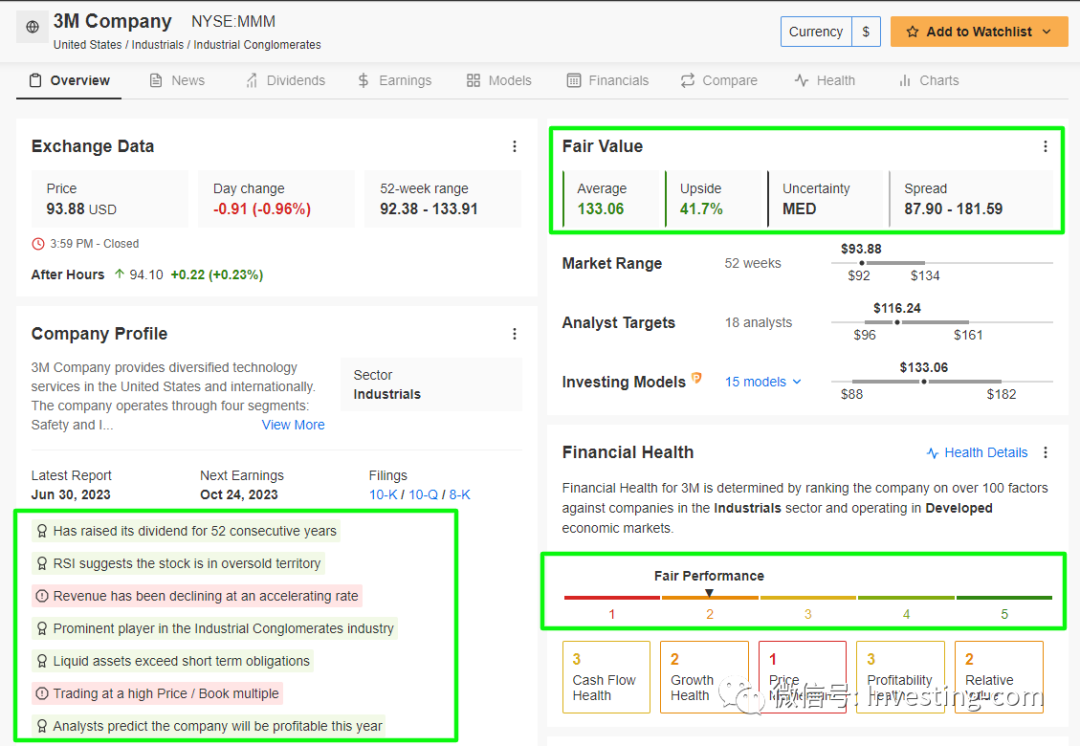Image resolution: width=1080 pixels, height=746 pixels.
Task: Click the grid icon on the Models tab
Action: click(x=473, y=81)
